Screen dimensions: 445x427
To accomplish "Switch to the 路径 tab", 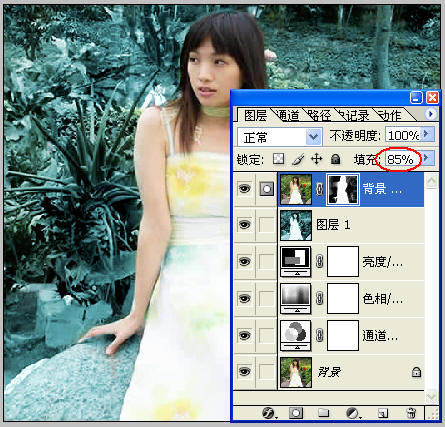I will point(319,115).
